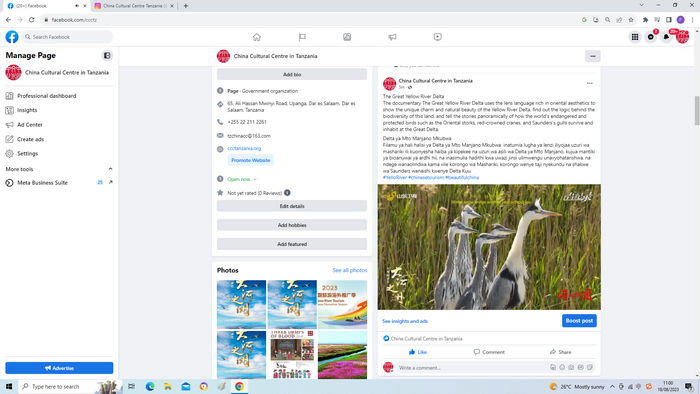Click the Add bio button

click(292, 75)
